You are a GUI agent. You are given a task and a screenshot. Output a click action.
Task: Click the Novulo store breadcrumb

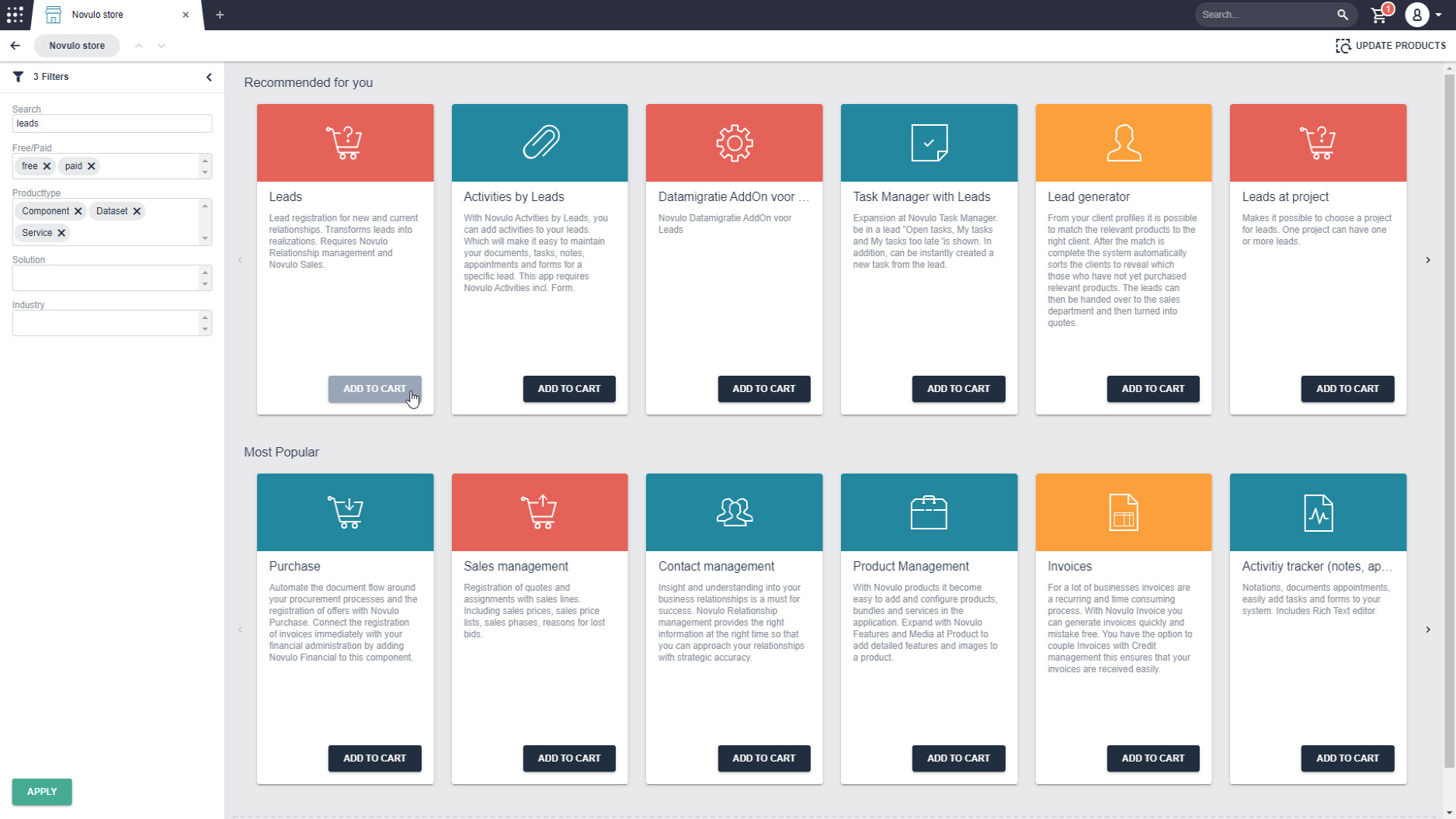coord(77,46)
